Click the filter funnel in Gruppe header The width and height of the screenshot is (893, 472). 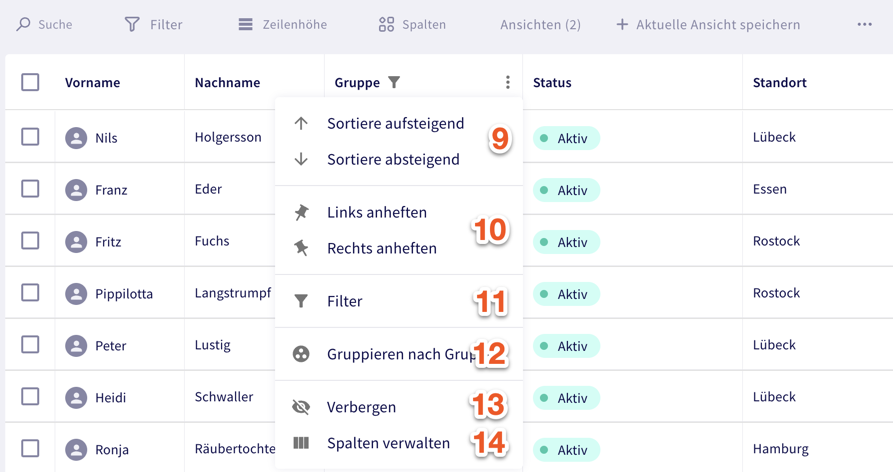tap(394, 82)
